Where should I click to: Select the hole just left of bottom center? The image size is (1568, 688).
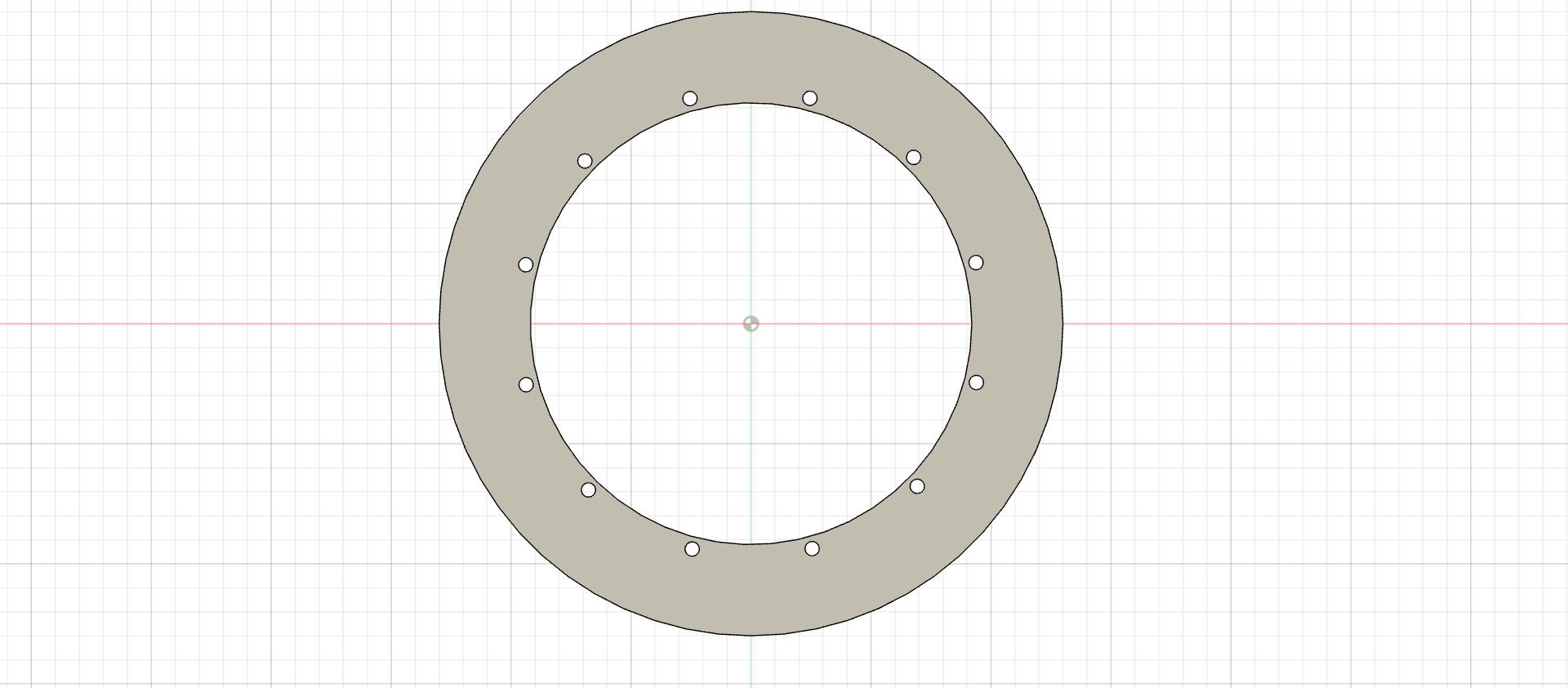click(x=692, y=549)
